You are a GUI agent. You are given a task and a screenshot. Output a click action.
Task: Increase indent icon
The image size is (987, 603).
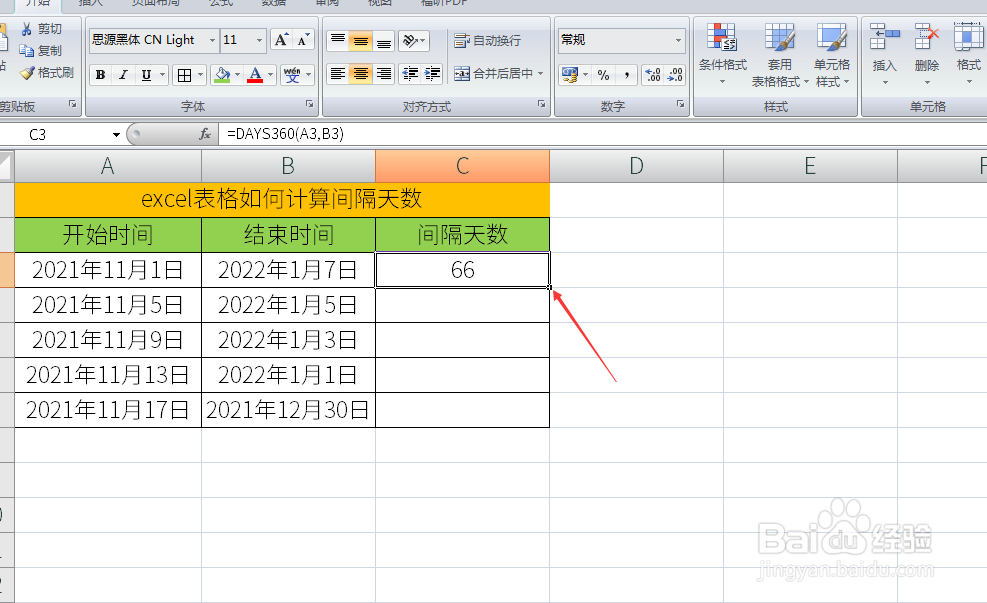point(432,74)
